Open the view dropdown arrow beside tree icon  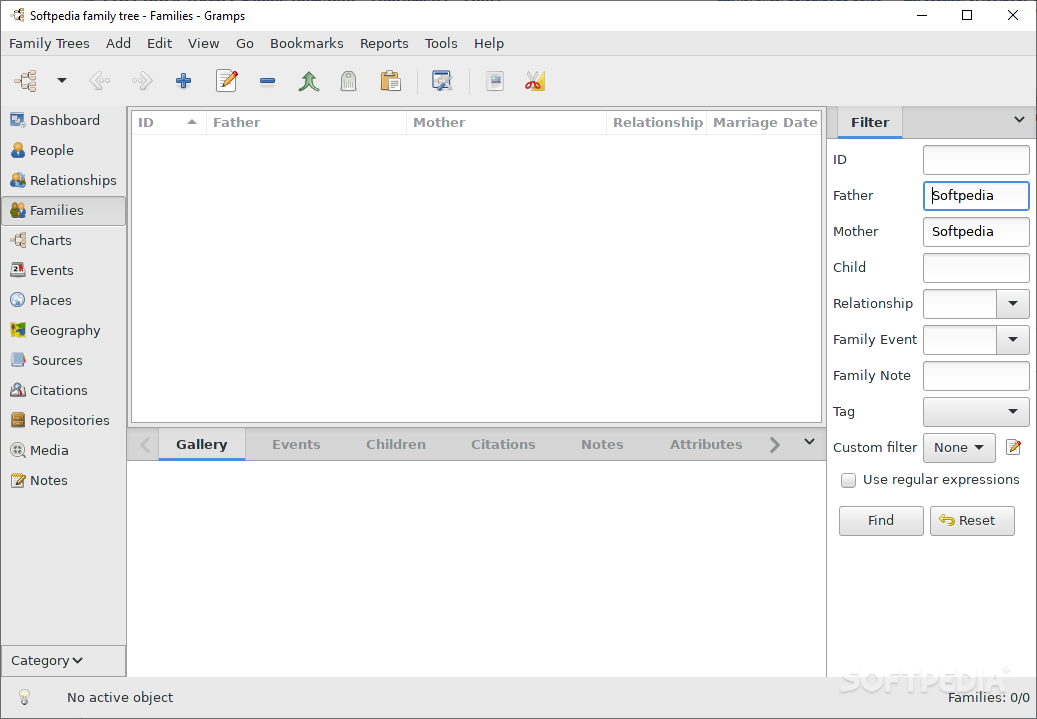pos(62,81)
